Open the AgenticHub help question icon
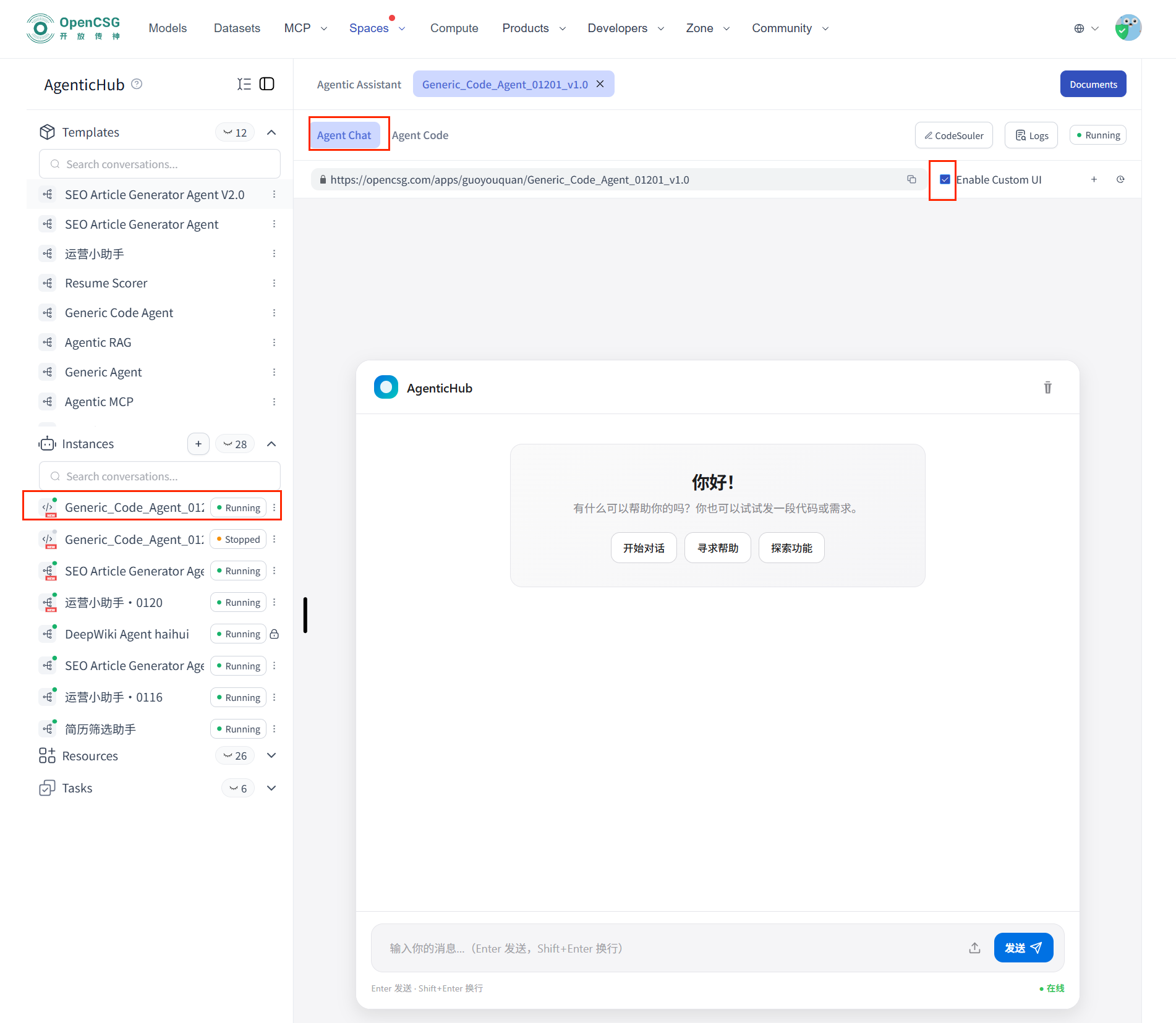This screenshot has width=1176, height=1023. [x=137, y=84]
